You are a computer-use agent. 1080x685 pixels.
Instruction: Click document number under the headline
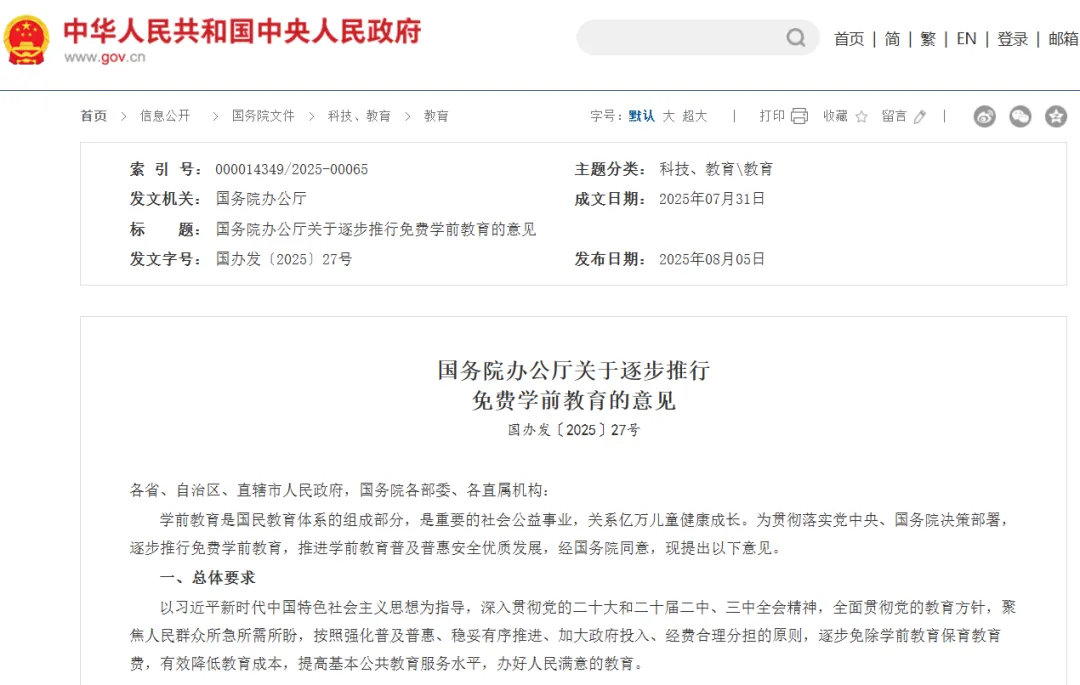pos(574,430)
